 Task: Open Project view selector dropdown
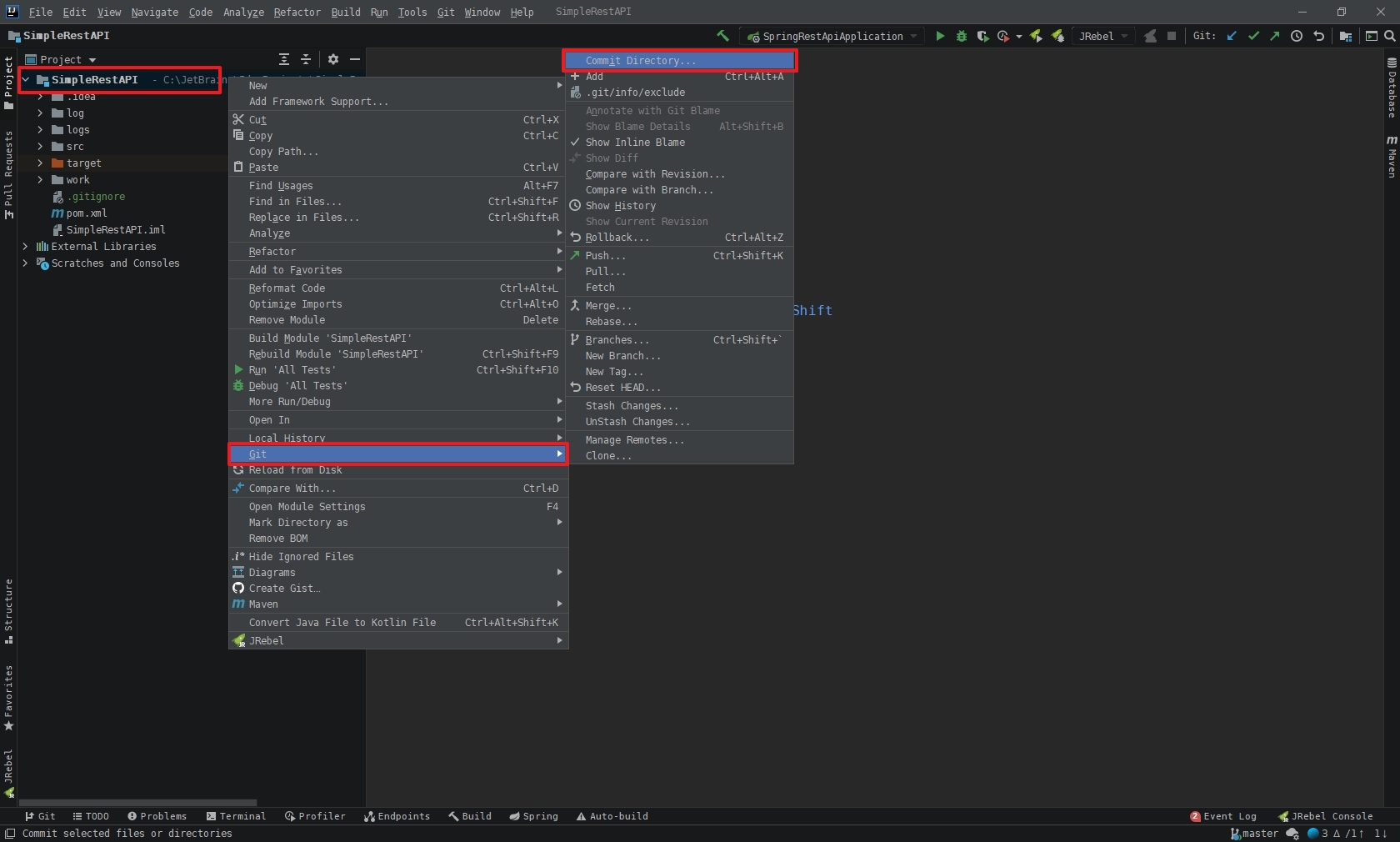pos(61,59)
